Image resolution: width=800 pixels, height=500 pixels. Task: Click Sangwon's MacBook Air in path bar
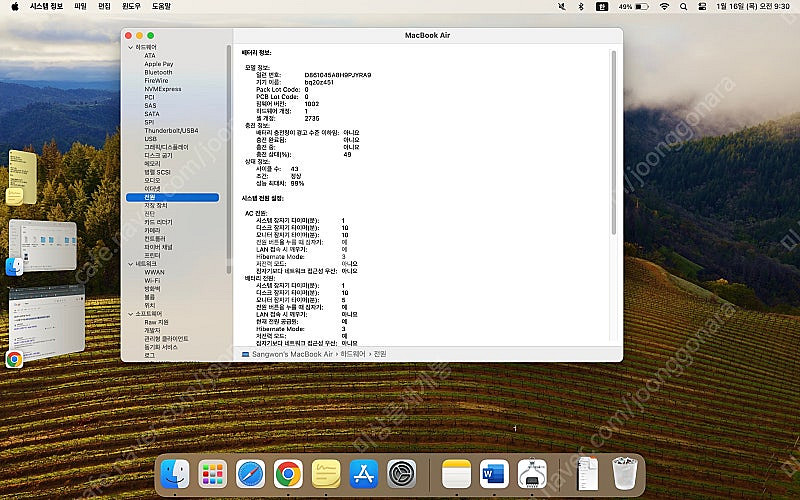click(292, 354)
